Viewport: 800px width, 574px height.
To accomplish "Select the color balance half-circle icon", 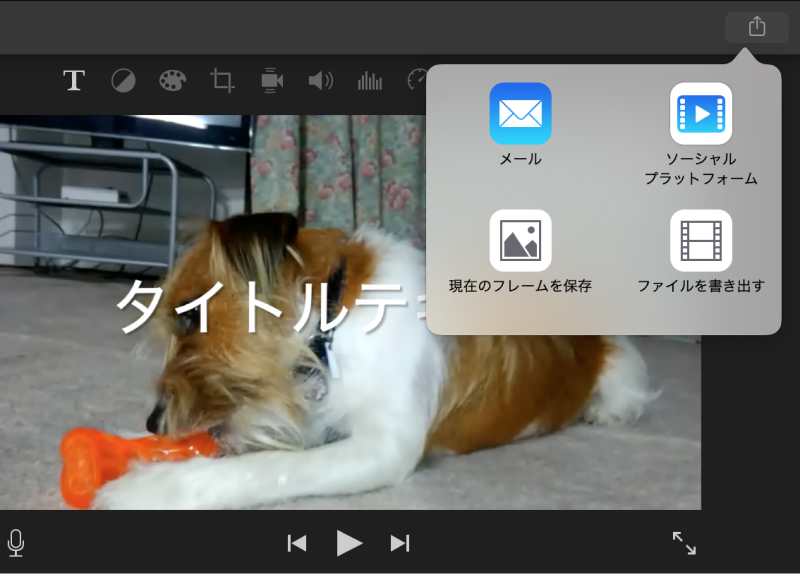I will 123,81.
